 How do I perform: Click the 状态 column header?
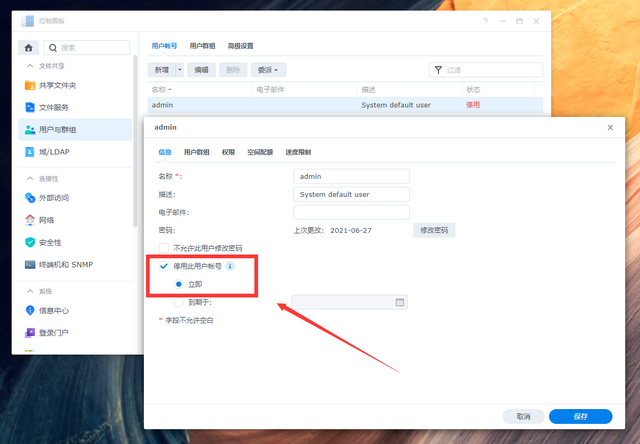(498, 89)
